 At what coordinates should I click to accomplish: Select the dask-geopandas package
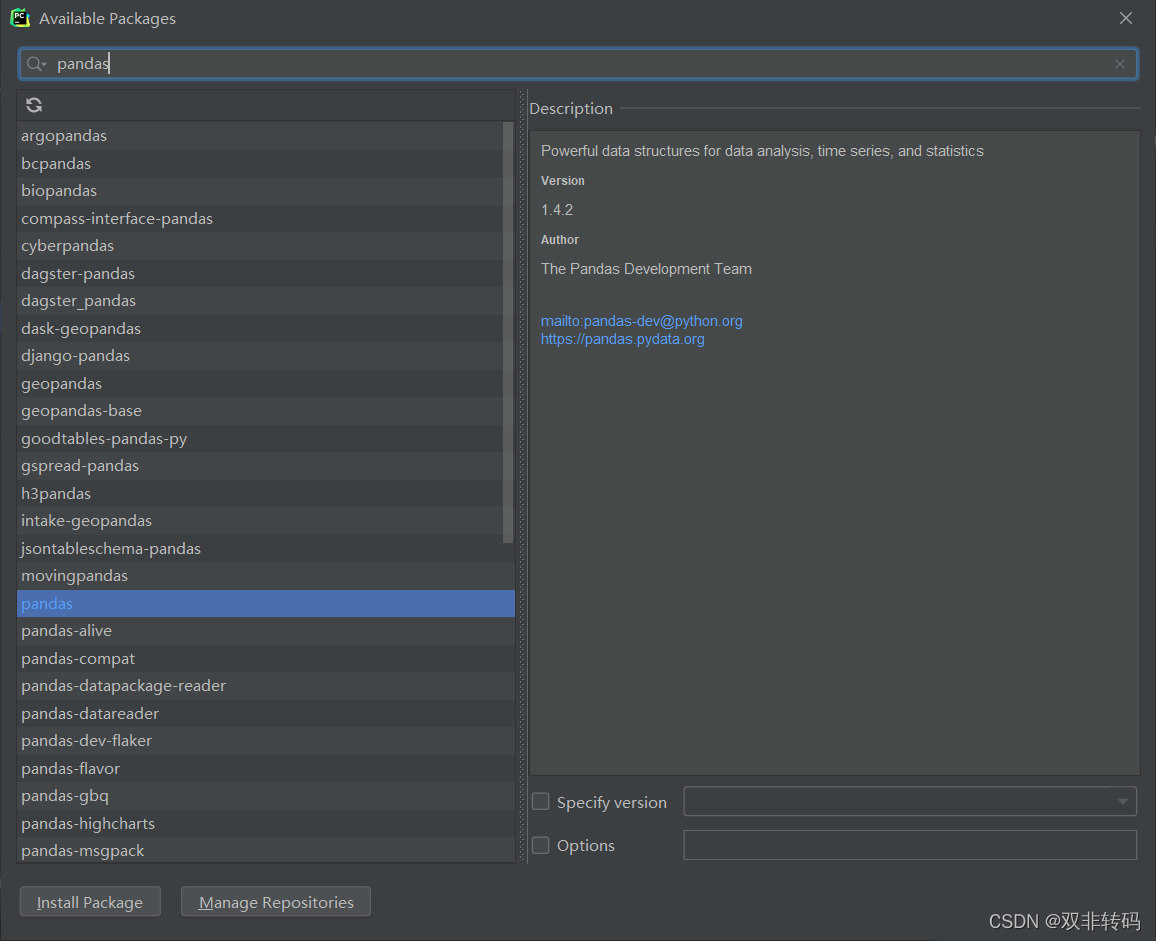pos(260,328)
